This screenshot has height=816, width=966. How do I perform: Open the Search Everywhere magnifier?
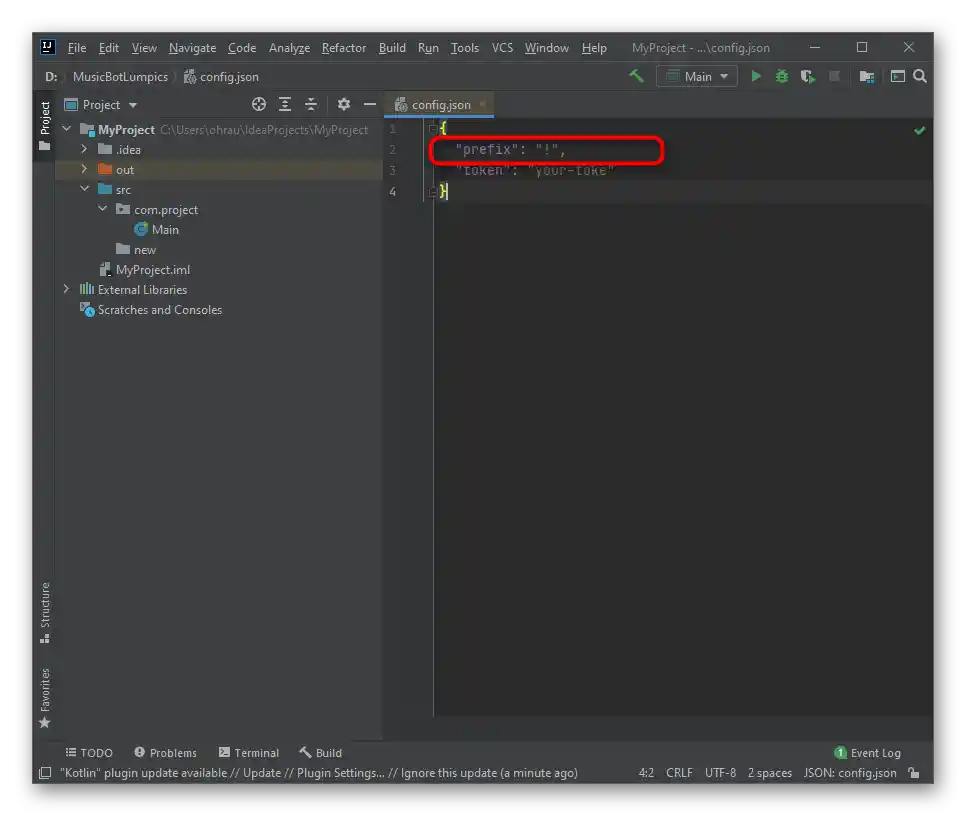pyautogui.click(x=920, y=76)
